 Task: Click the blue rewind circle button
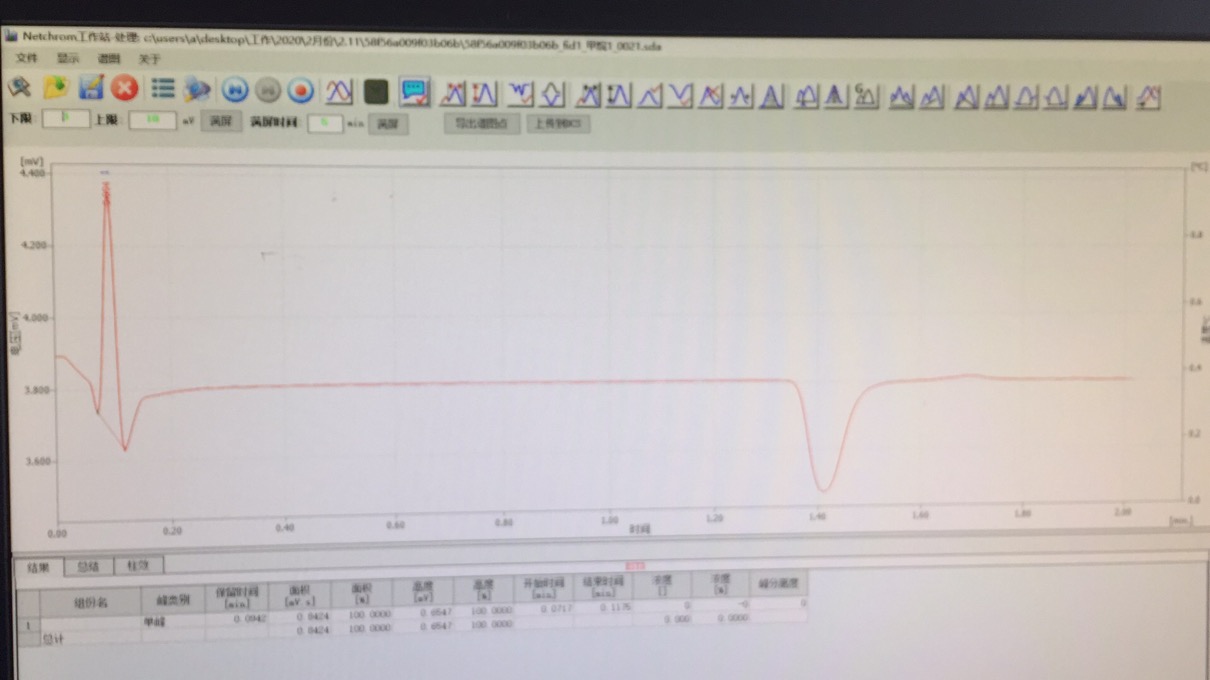(235, 91)
